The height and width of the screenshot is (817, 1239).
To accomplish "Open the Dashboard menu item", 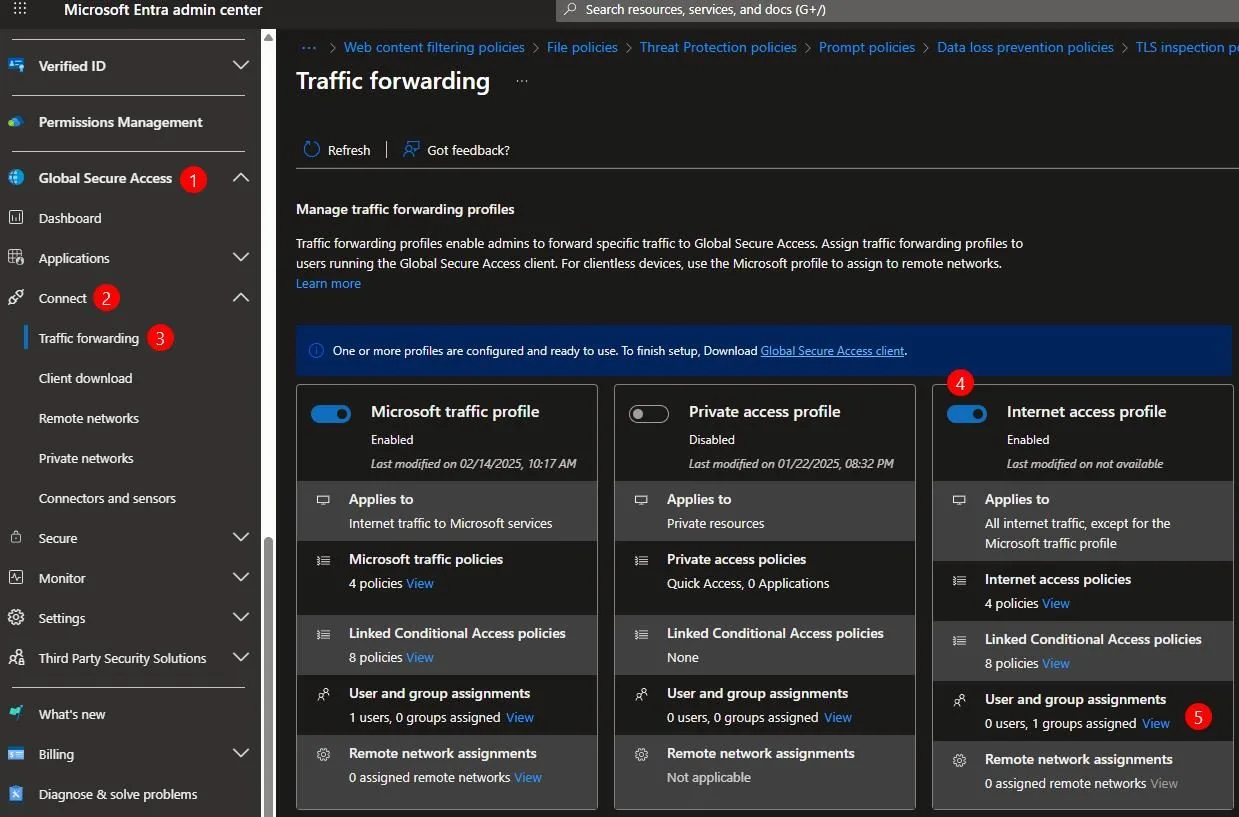I will (x=70, y=218).
